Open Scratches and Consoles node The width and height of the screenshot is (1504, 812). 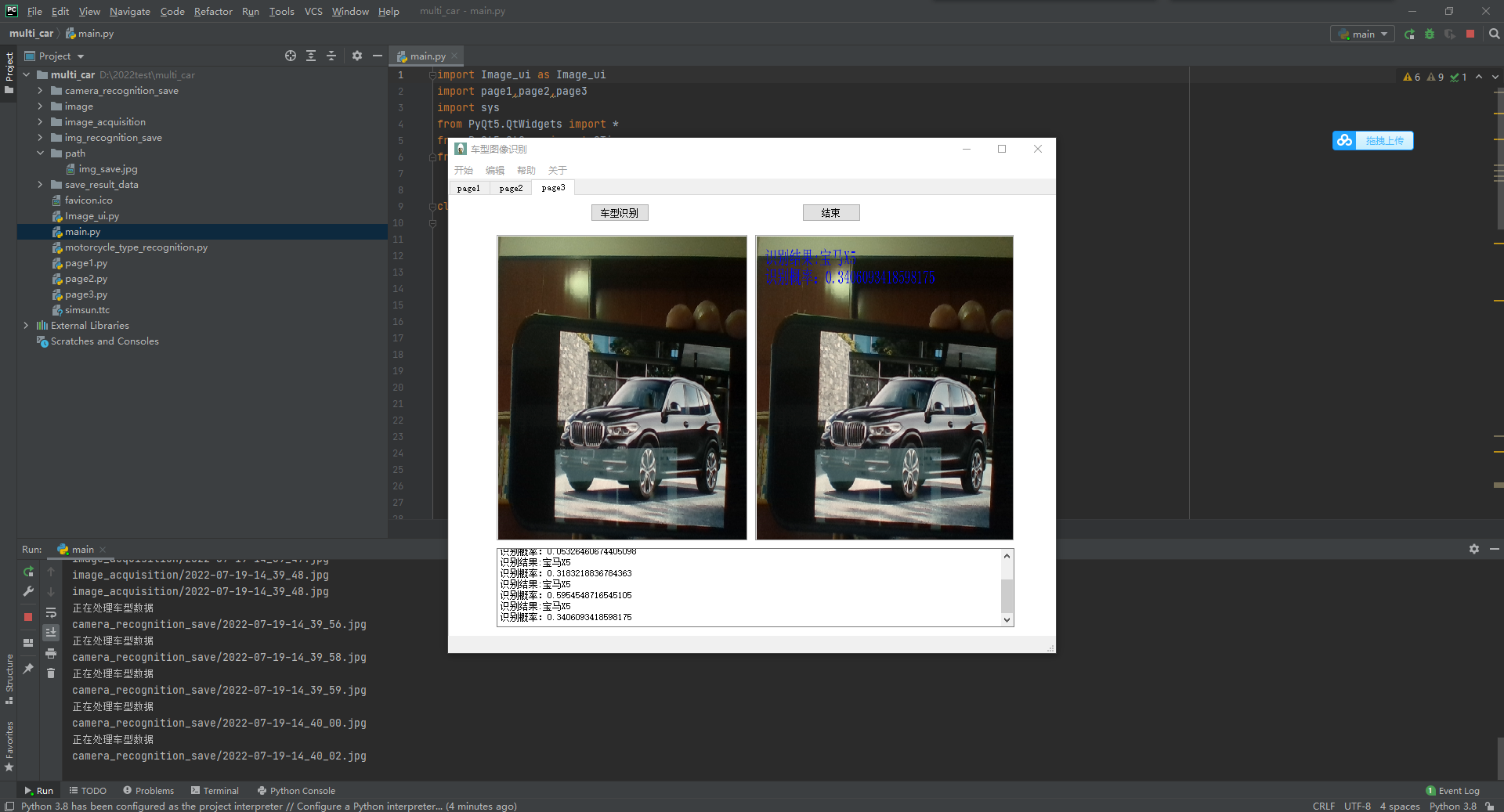(x=105, y=341)
